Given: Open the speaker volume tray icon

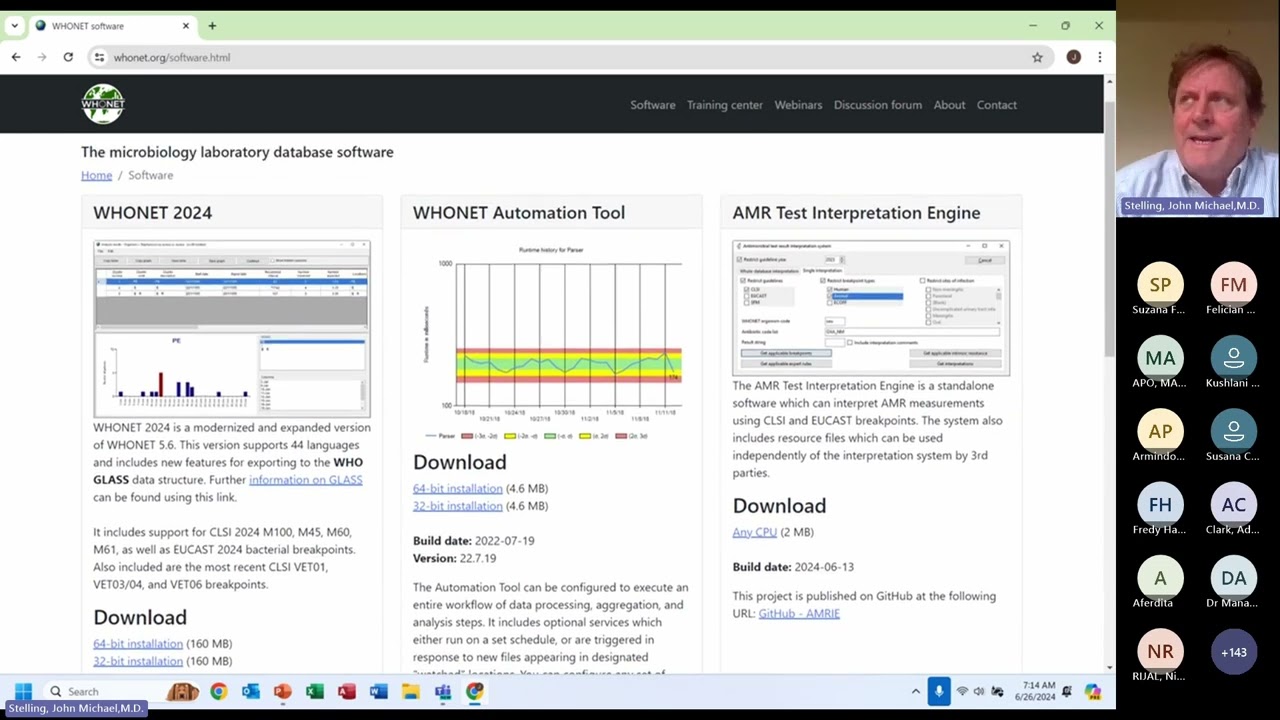Looking at the screenshot, I should point(979,691).
